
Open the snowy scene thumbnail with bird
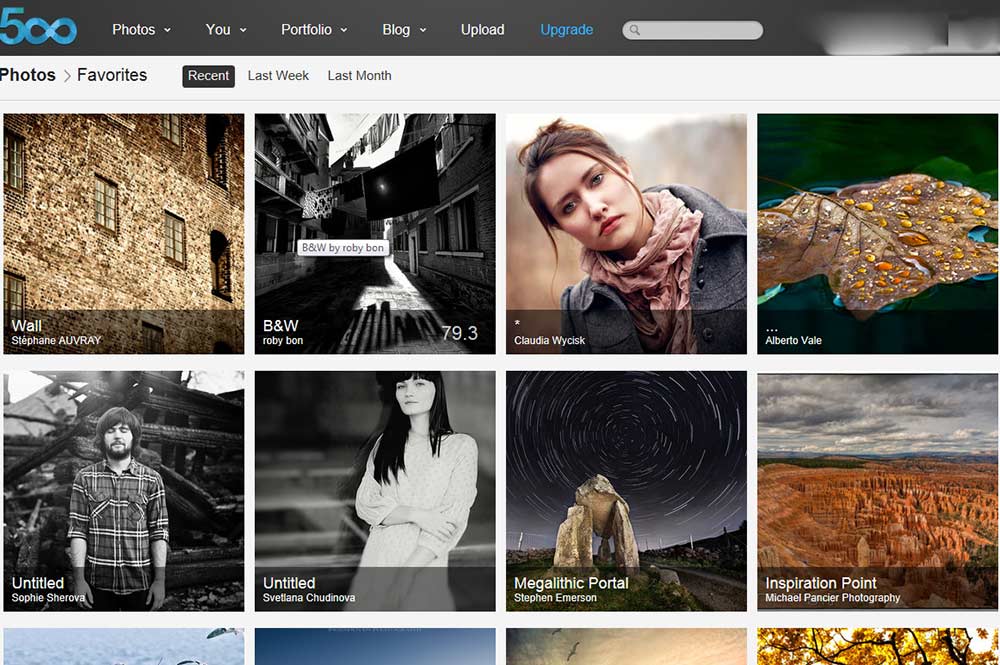124,647
